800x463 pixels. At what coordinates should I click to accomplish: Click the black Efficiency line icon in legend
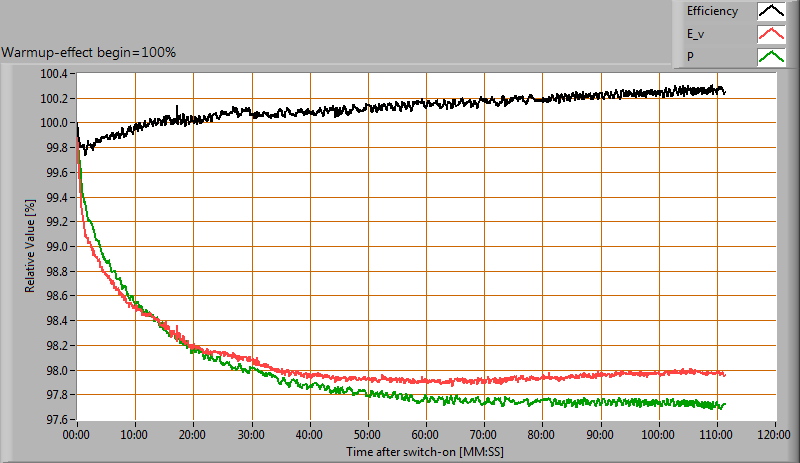coord(770,12)
